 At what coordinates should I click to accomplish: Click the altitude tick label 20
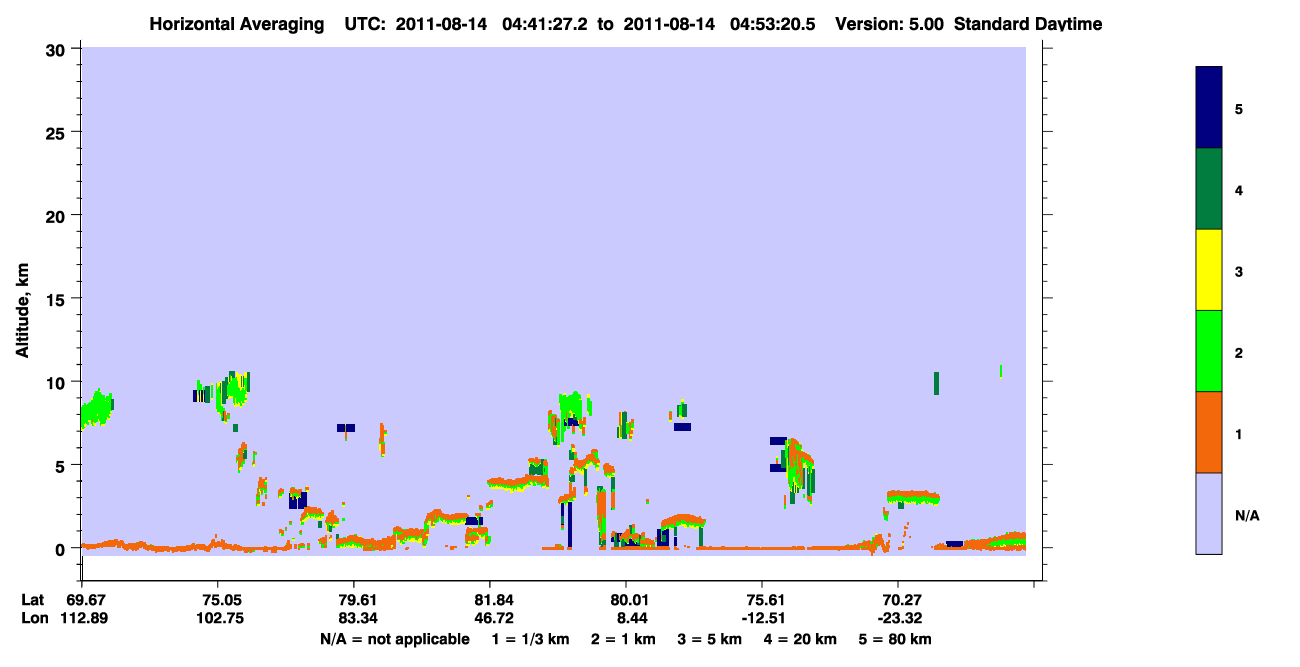pos(58,215)
